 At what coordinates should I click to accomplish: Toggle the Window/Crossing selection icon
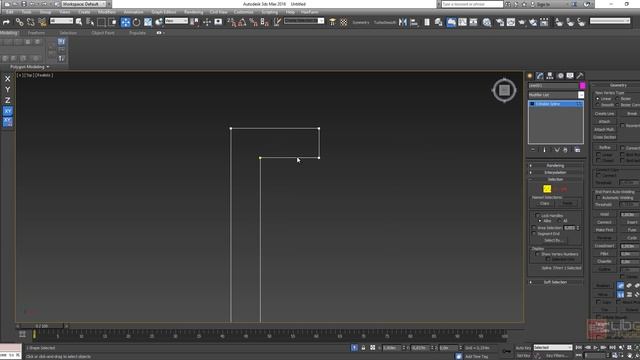(x=113, y=22)
